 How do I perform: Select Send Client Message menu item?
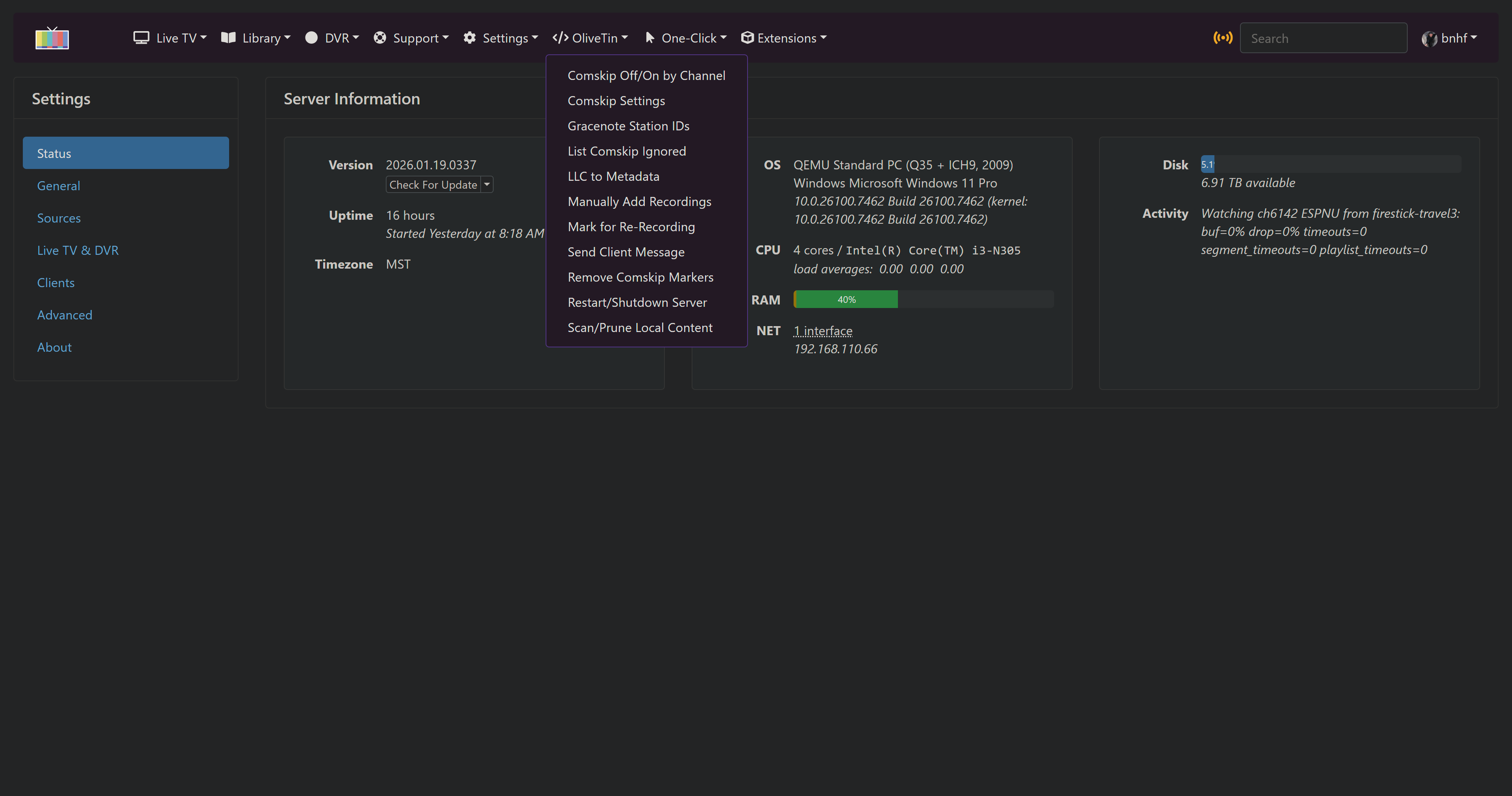click(626, 252)
